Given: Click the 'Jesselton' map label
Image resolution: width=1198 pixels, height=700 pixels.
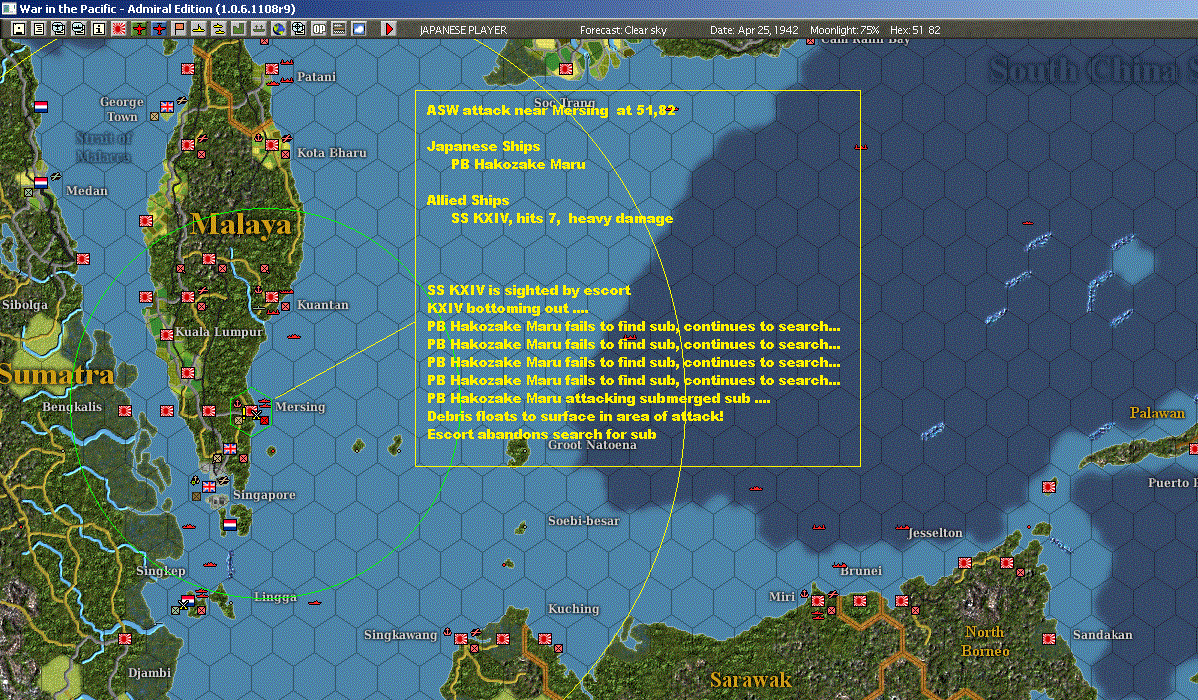Looking at the screenshot, I should 935,533.
